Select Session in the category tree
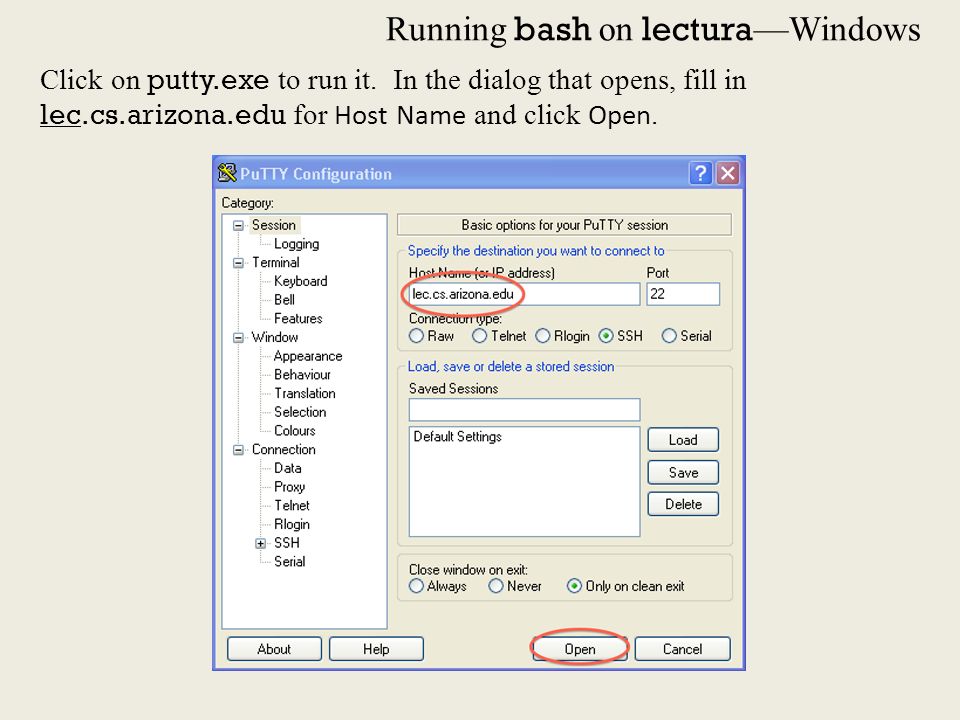 pyautogui.click(x=274, y=225)
